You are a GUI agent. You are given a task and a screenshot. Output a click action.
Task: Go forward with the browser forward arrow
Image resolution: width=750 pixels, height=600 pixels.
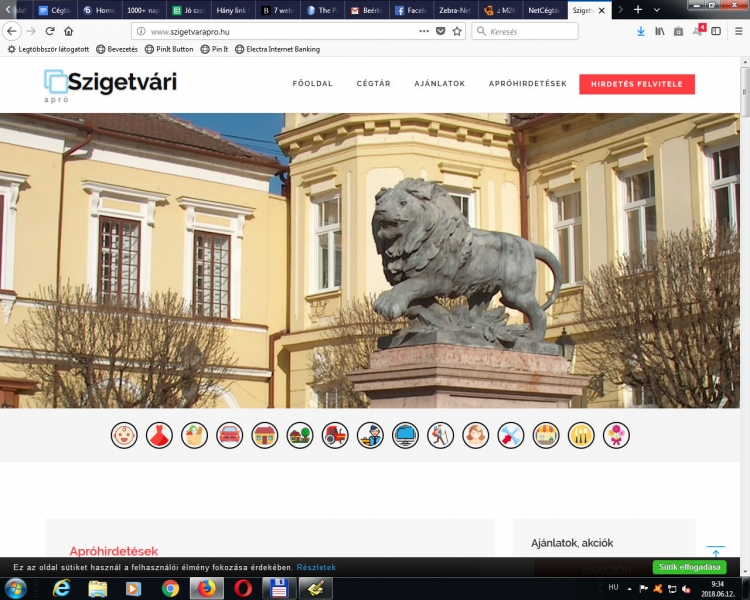[31, 31]
